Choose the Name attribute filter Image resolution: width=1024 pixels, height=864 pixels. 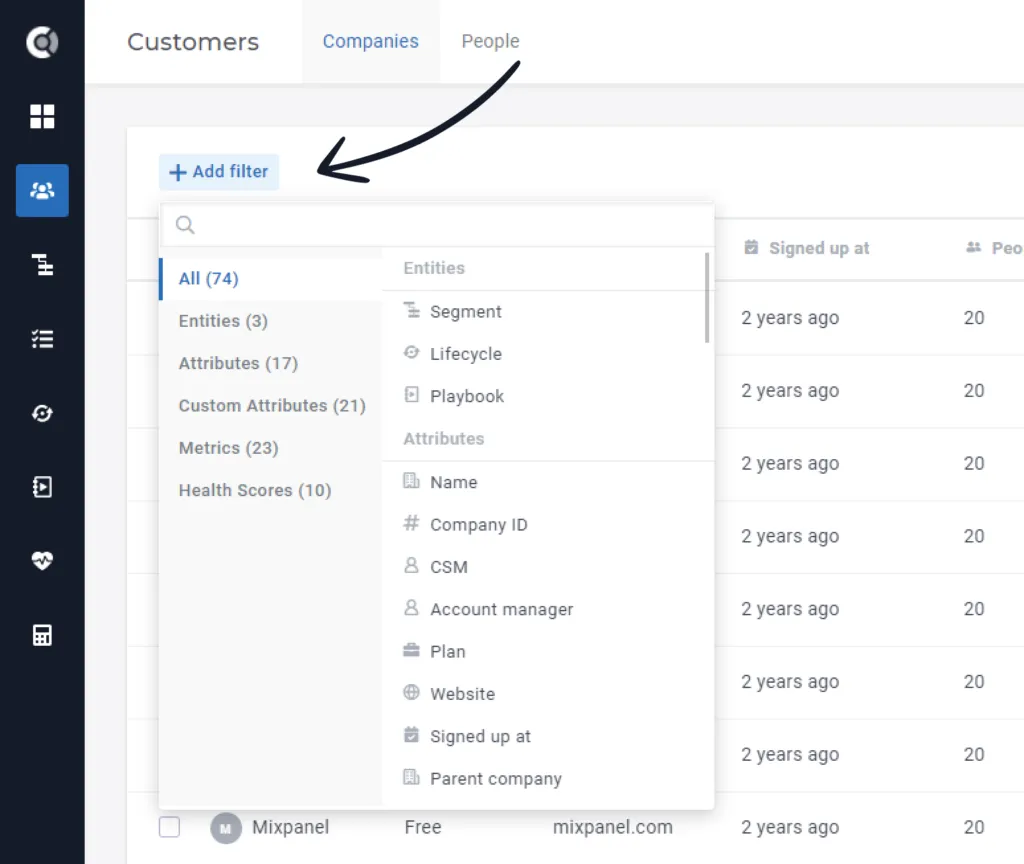pyautogui.click(x=548, y=483)
